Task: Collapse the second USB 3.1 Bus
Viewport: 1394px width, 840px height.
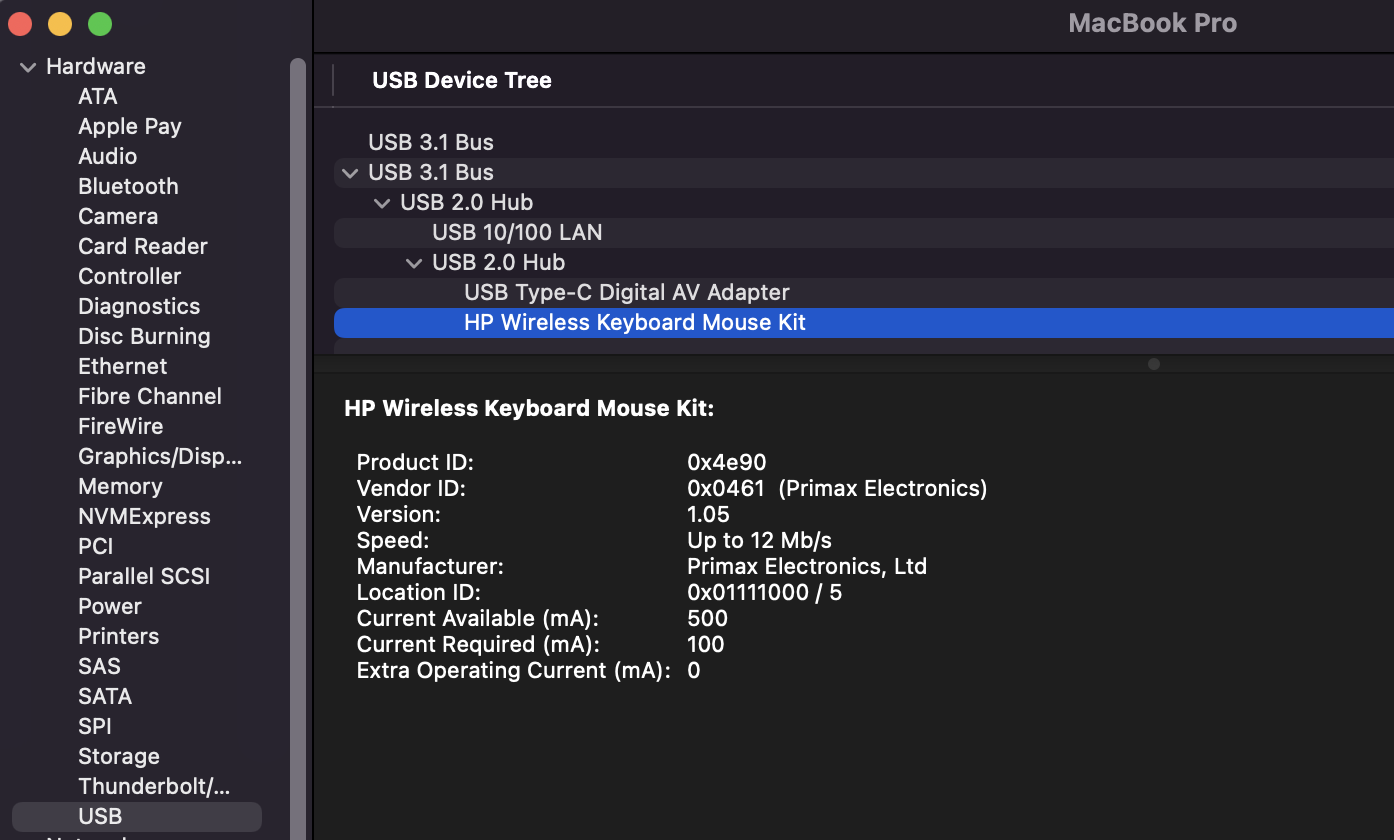Action: tap(349, 173)
